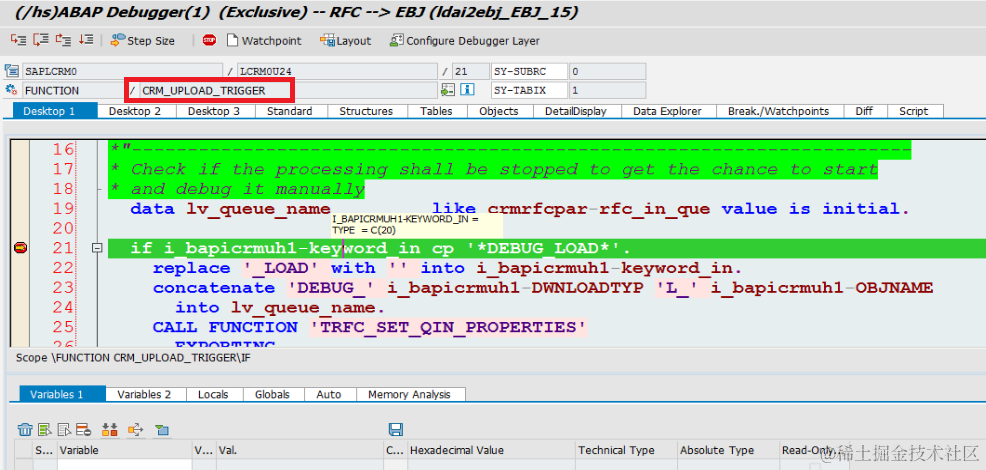
Task: Click the green list icon next to trash
Action: (45, 430)
